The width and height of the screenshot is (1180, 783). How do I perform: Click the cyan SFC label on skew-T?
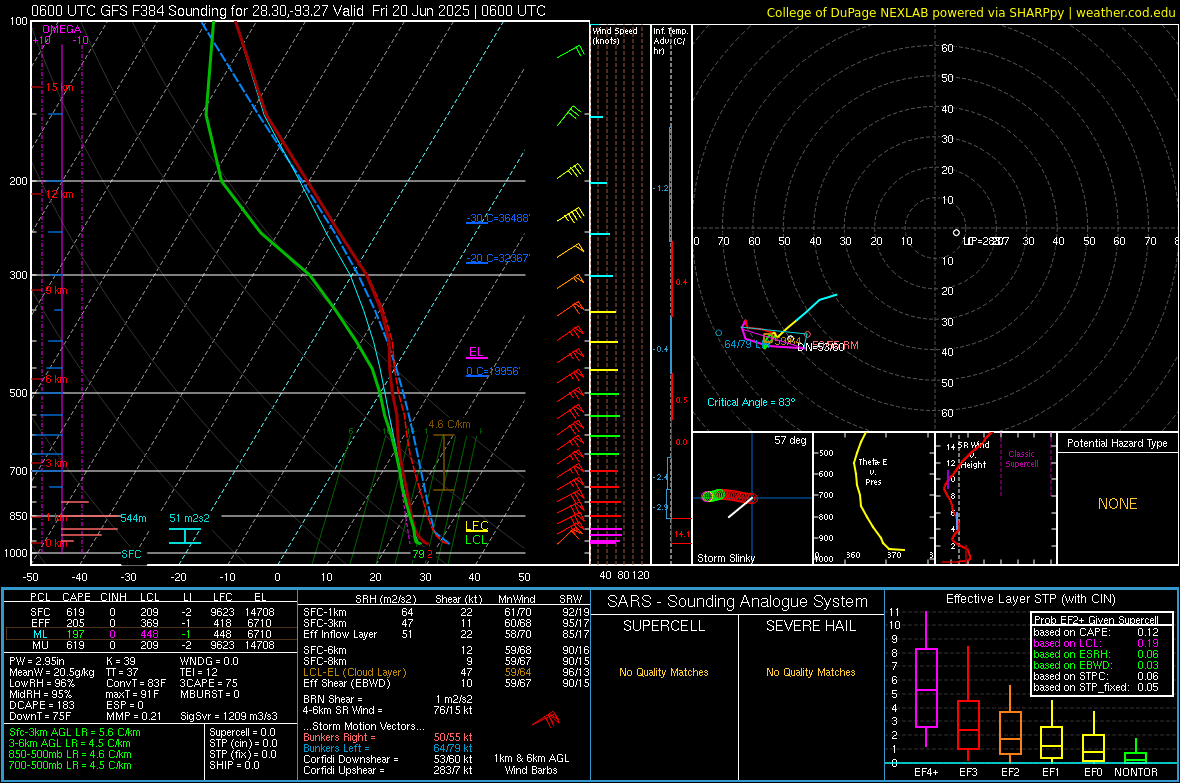click(131, 554)
